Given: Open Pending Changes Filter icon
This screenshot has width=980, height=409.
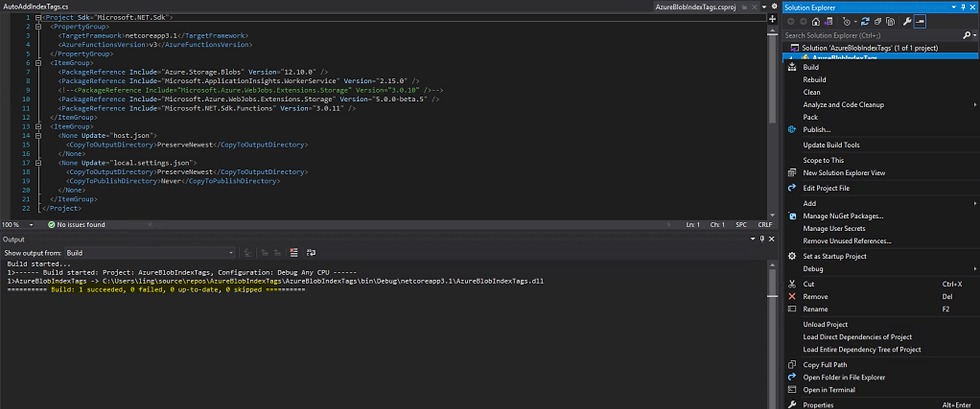Looking at the screenshot, I should tap(846, 22).
